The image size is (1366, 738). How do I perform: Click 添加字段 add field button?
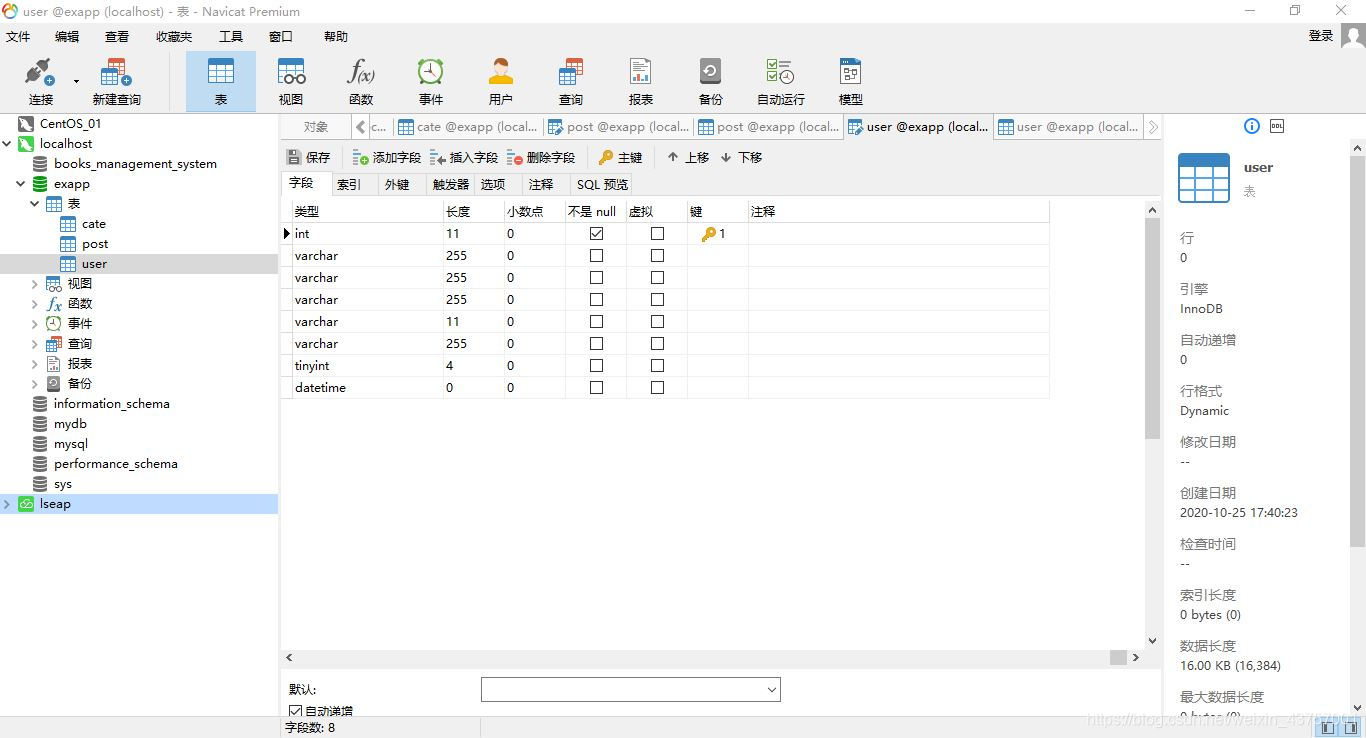coord(387,157)
